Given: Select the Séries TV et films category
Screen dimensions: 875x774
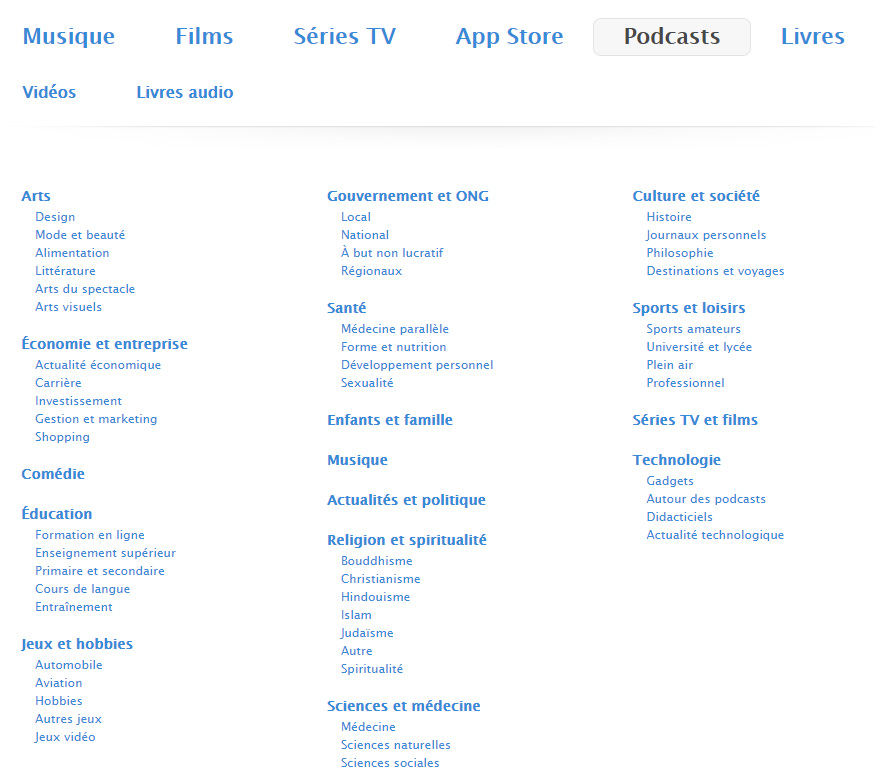Looking at the screenshot, I should click(x=694, y=420).
